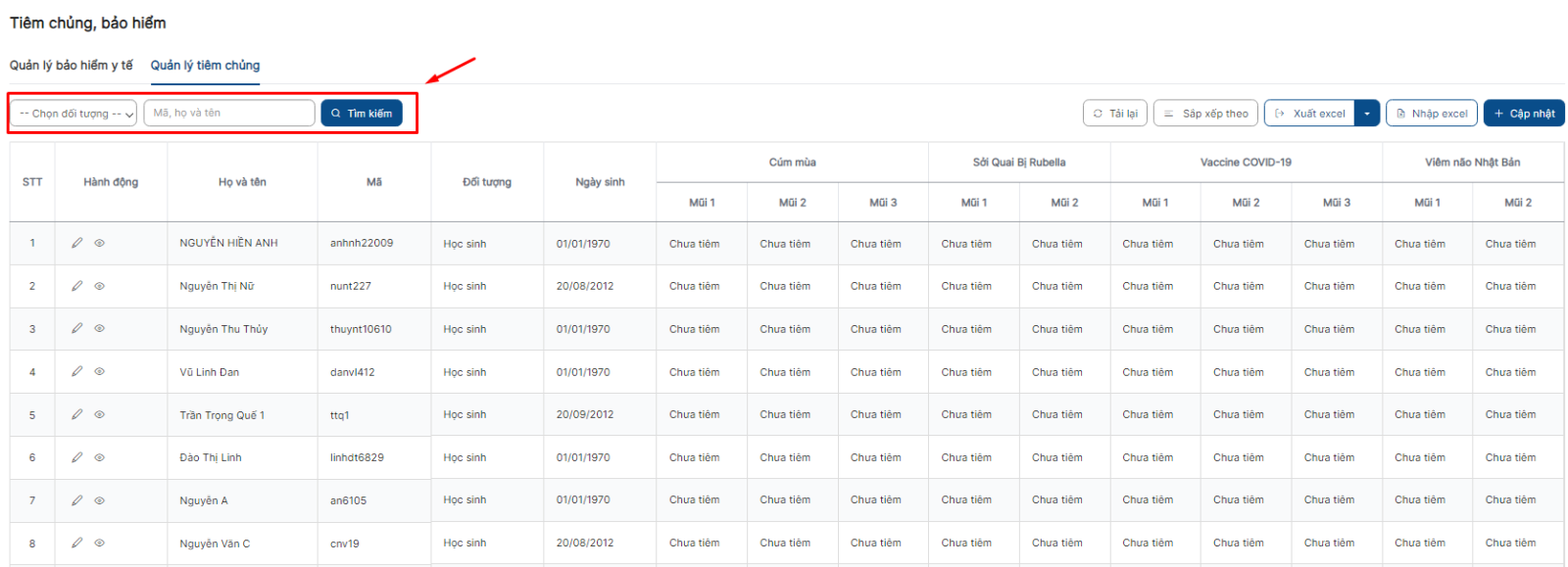Open the Sắp xếp theo sorting options
Image resolution: width=1568 pixels, height=567 pixels.
(x=1205, y=114)
